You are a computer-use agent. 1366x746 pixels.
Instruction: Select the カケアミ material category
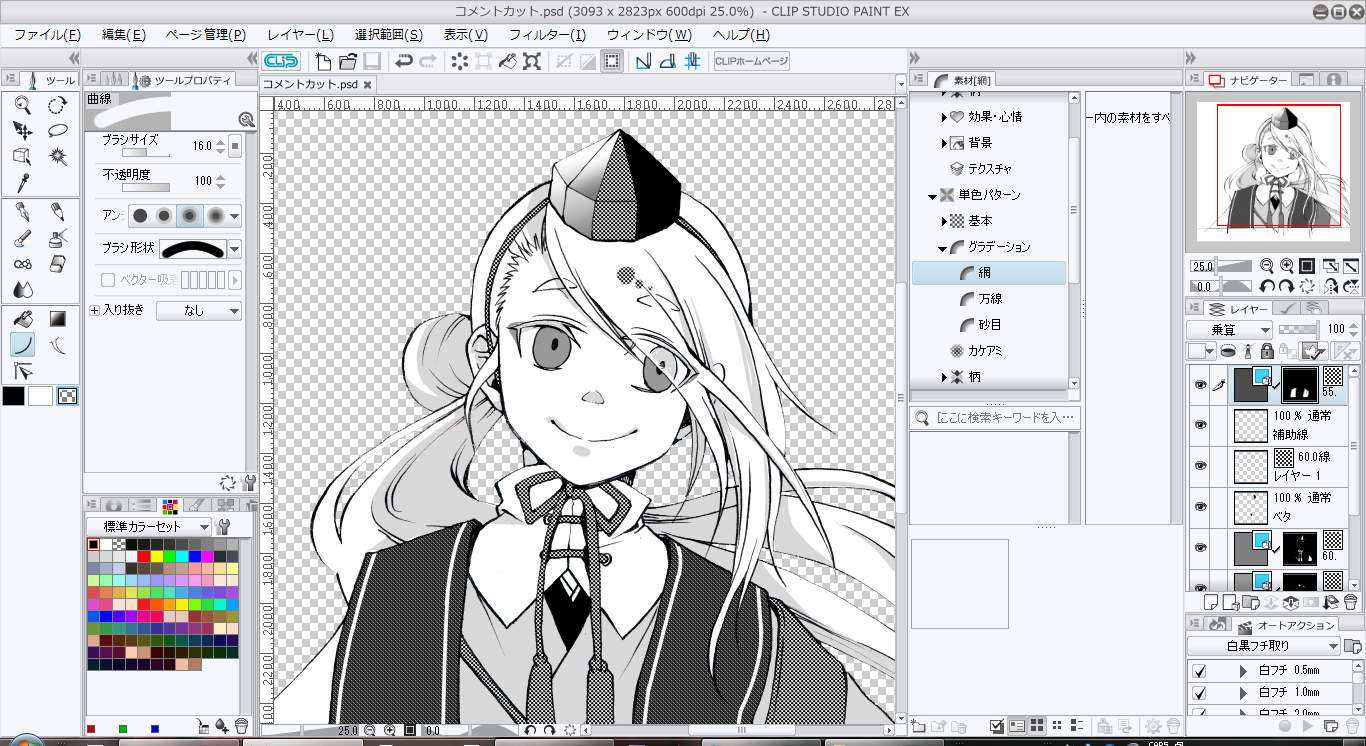pos(976,351)
